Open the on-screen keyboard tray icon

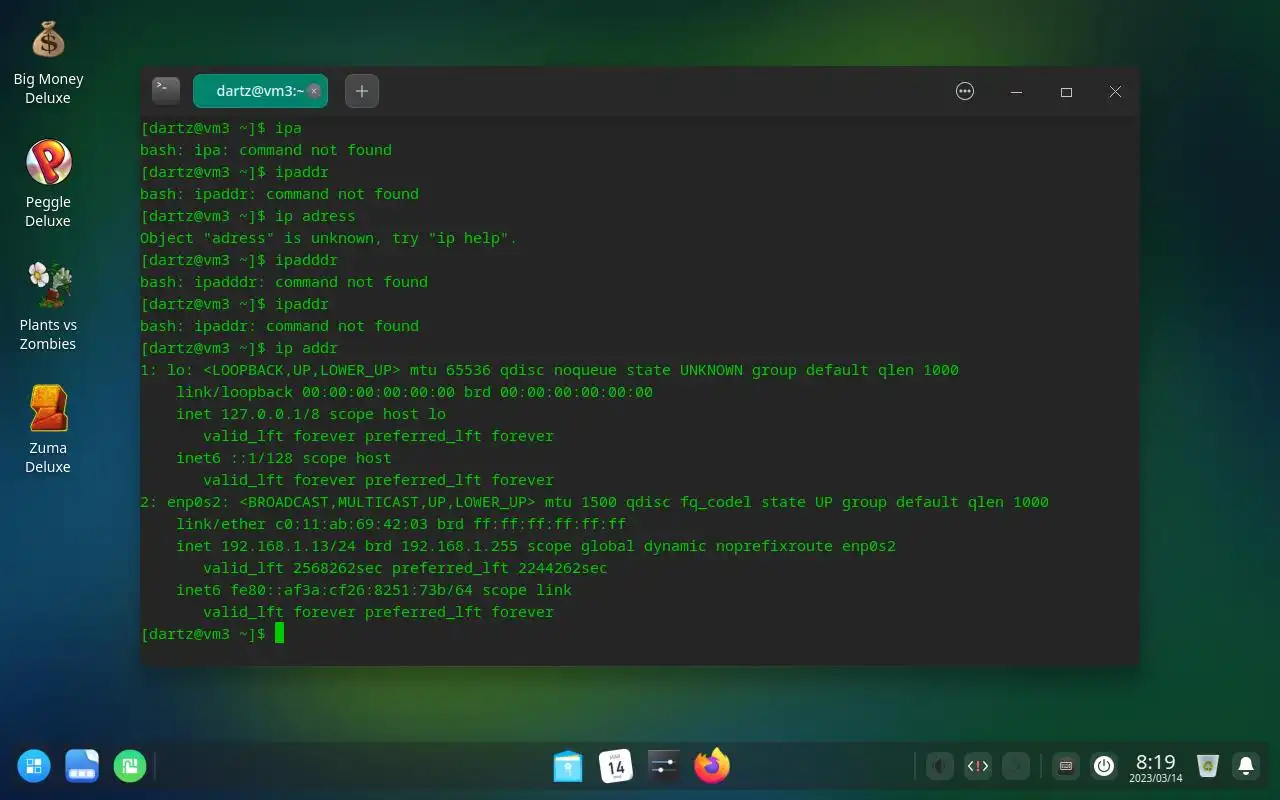tap(1066, 766)
